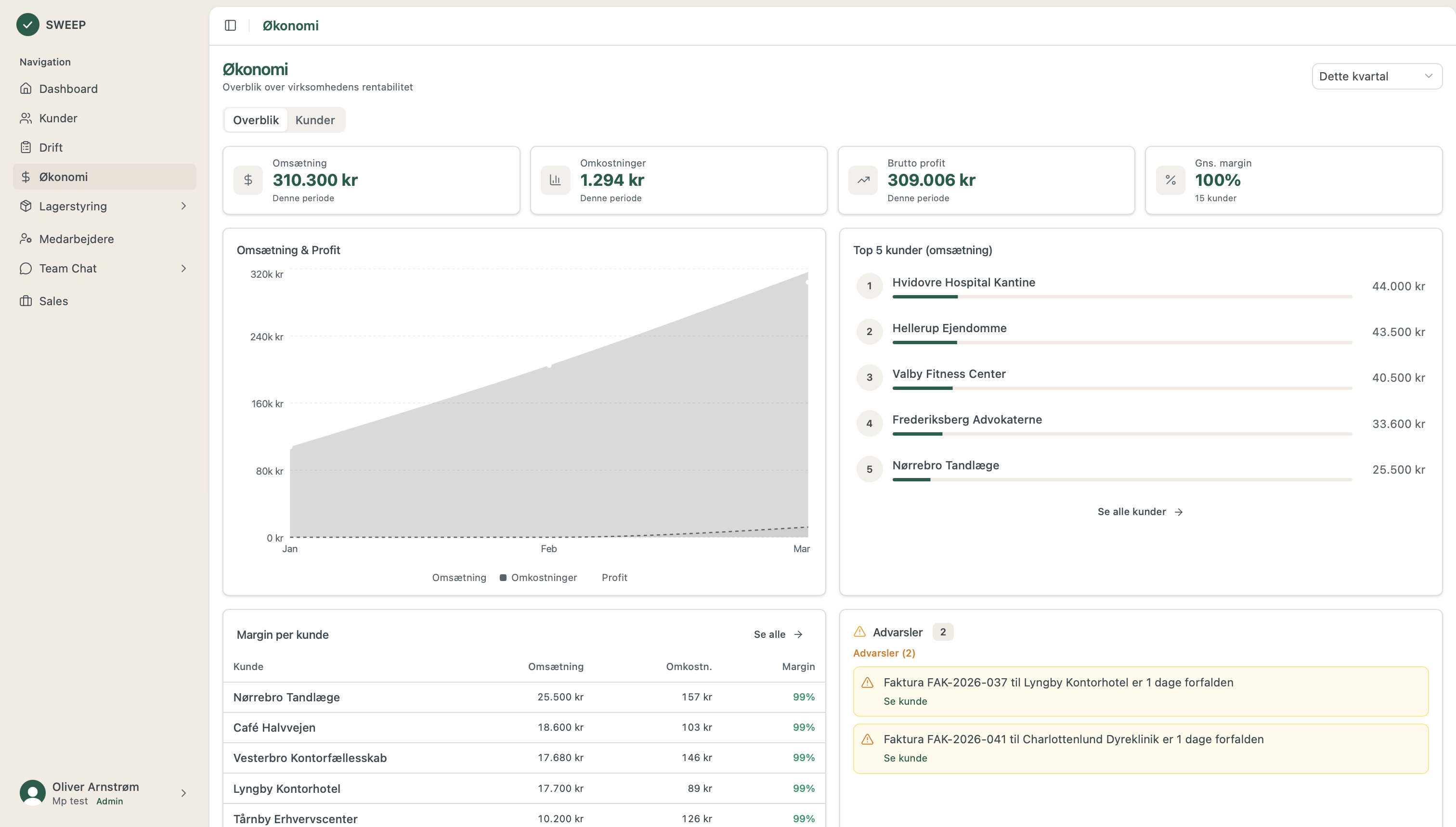Click Hvidovre Hospital Kantine revenue progress bar
The height and width of the screenshot is (827, 1456).
[1121, 297]
